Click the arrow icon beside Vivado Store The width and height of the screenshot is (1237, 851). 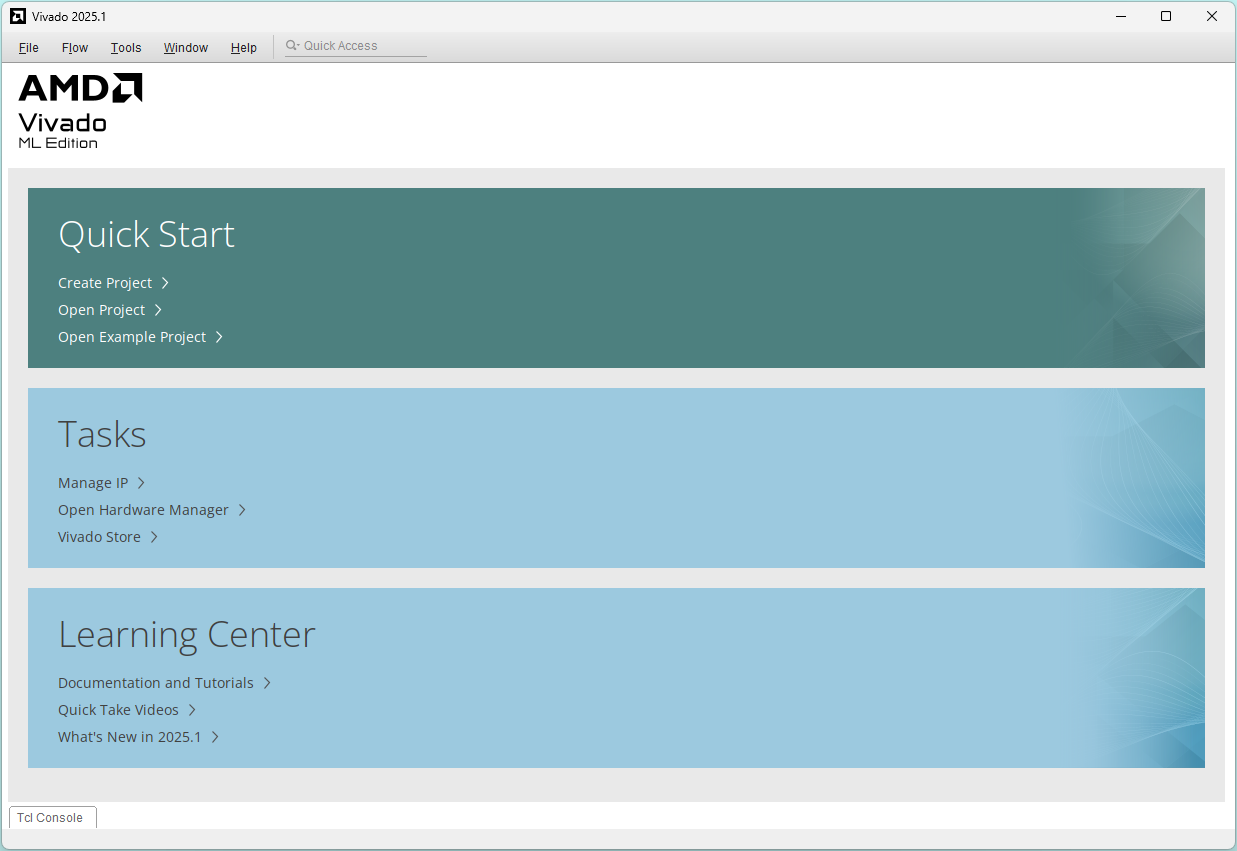click(154, 537)
